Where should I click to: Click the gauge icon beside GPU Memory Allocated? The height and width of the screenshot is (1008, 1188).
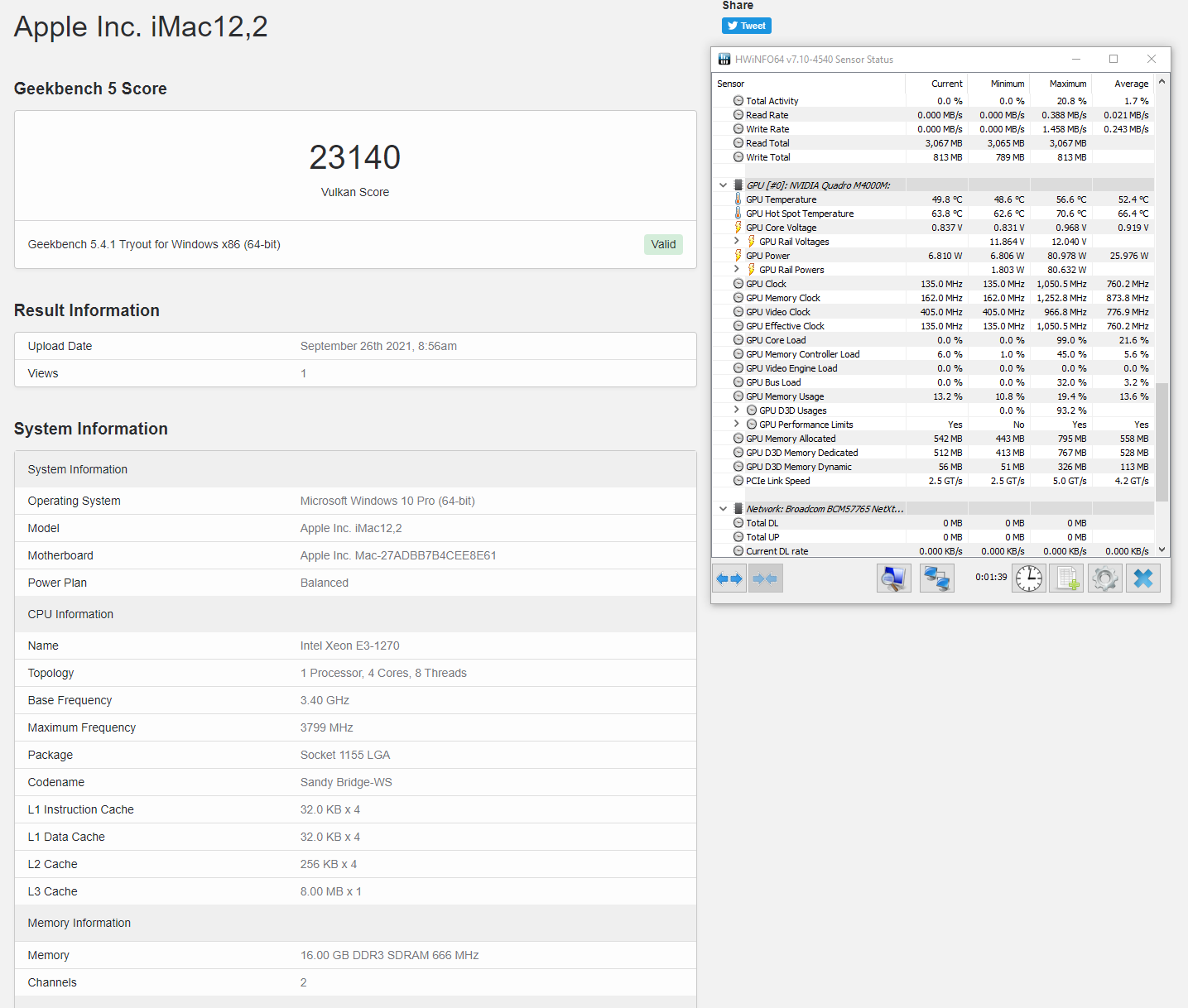(x=738, y=439)
